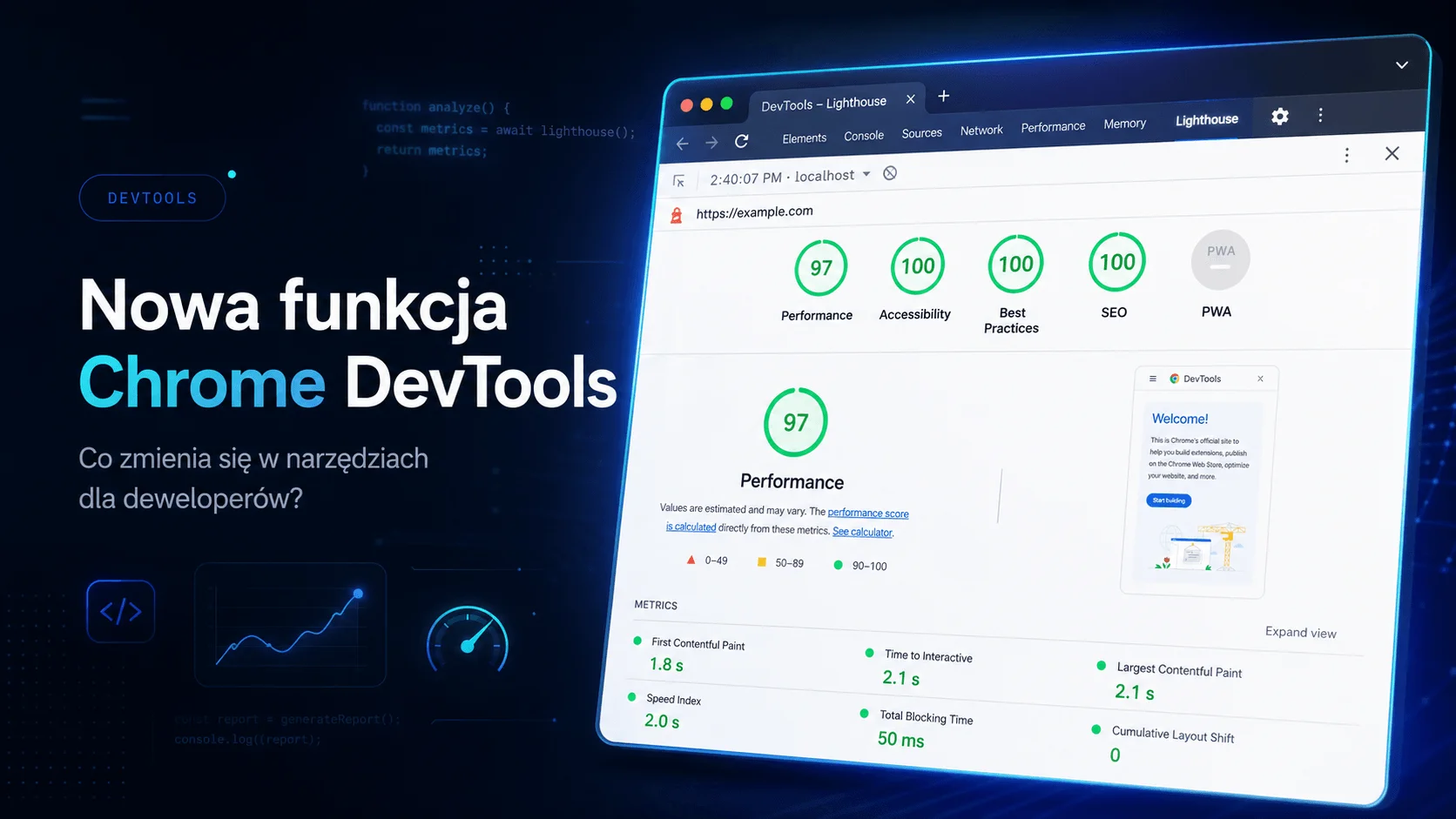
Task: Open the report dropdown next to localhost
Action: click(866, 174)
